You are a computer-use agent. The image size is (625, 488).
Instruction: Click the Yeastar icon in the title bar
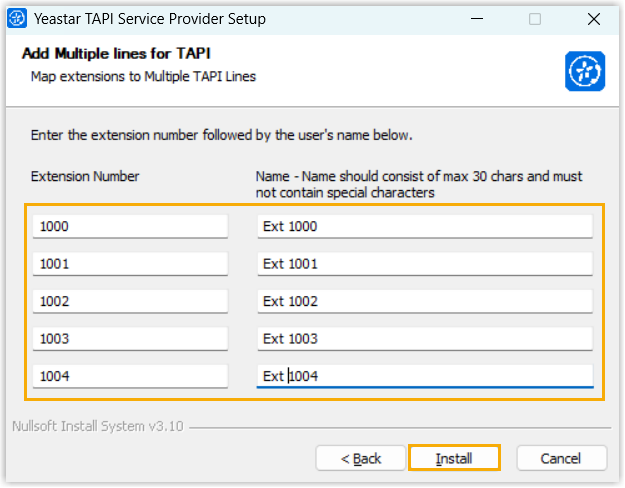pos(17,19)
